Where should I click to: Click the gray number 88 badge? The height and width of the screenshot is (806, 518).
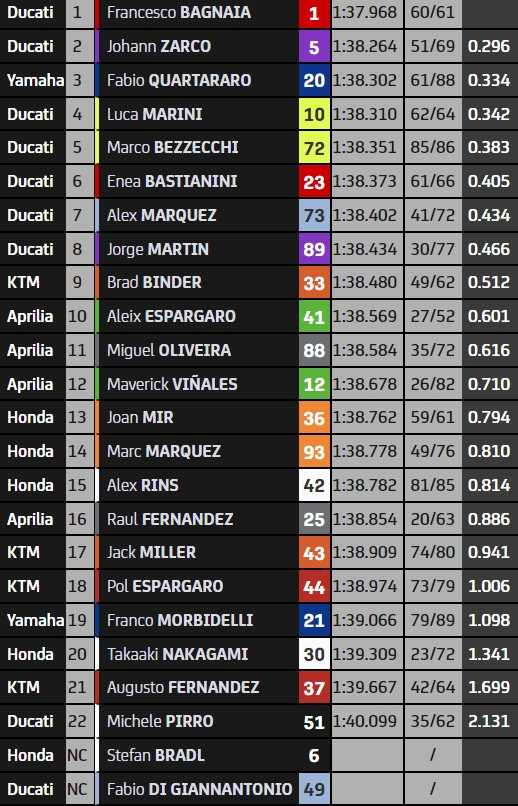point(314,351)
